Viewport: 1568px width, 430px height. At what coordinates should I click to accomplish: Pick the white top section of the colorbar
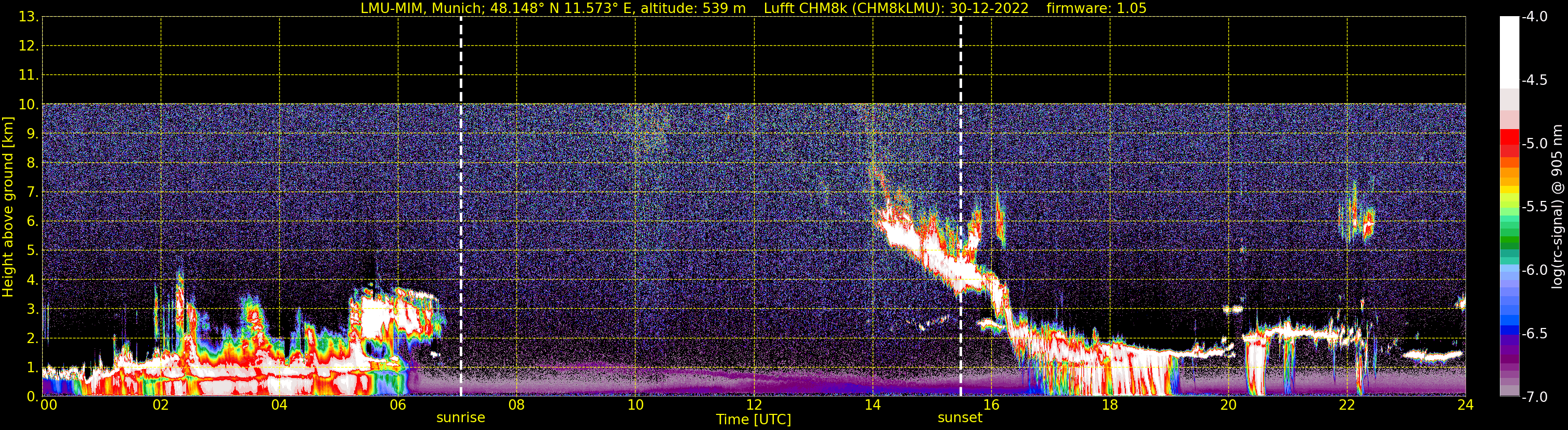(1509, 53)
